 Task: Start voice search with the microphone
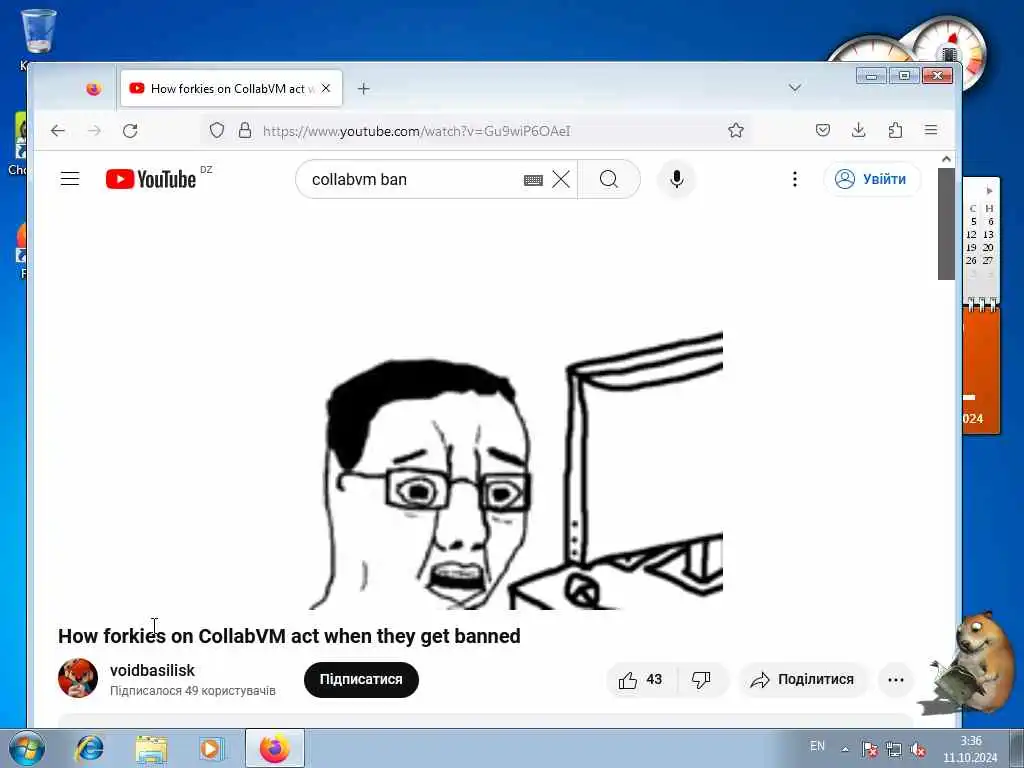[677, 179]
